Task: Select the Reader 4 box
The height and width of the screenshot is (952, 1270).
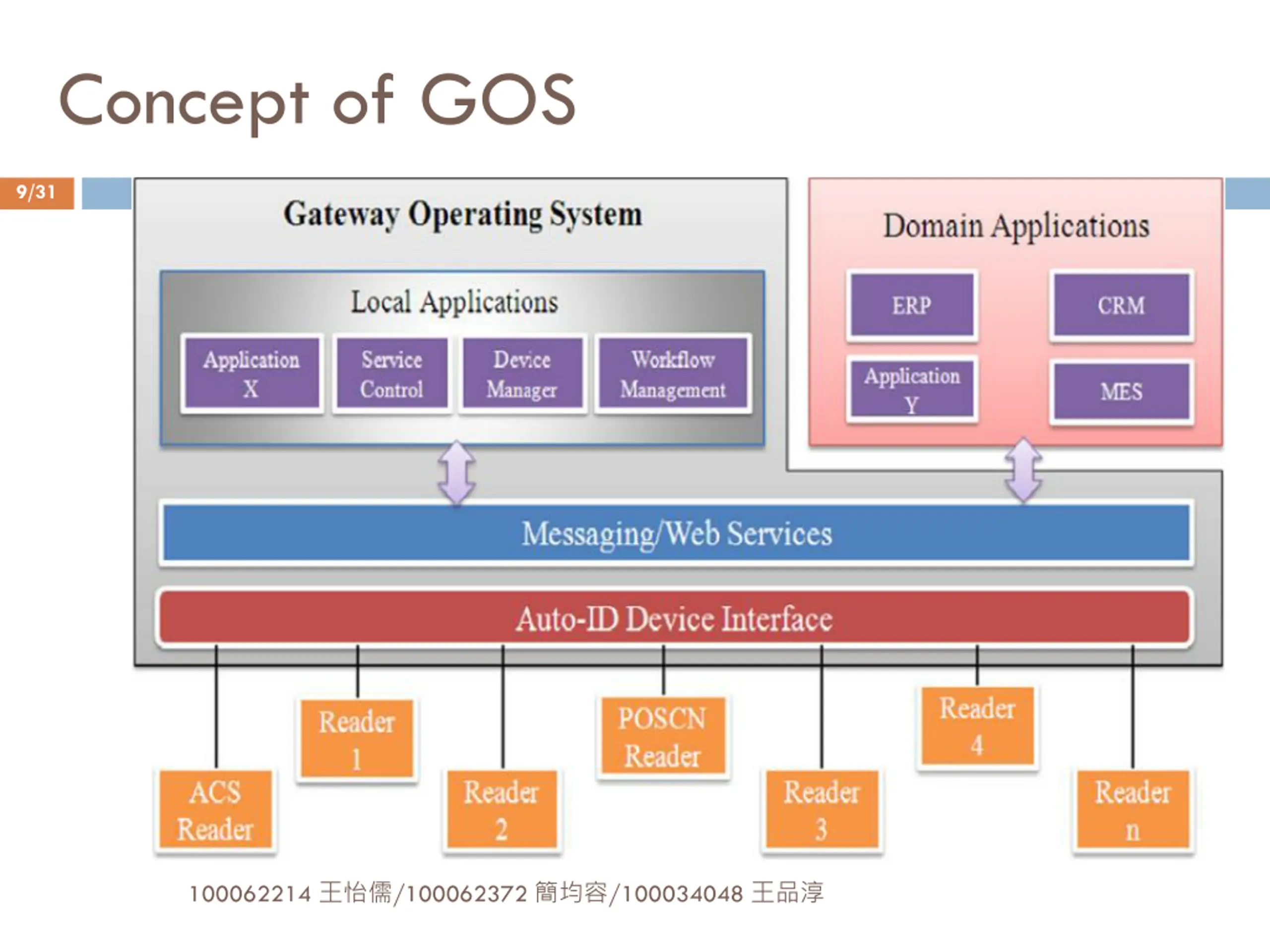Action: click(978, 726)
